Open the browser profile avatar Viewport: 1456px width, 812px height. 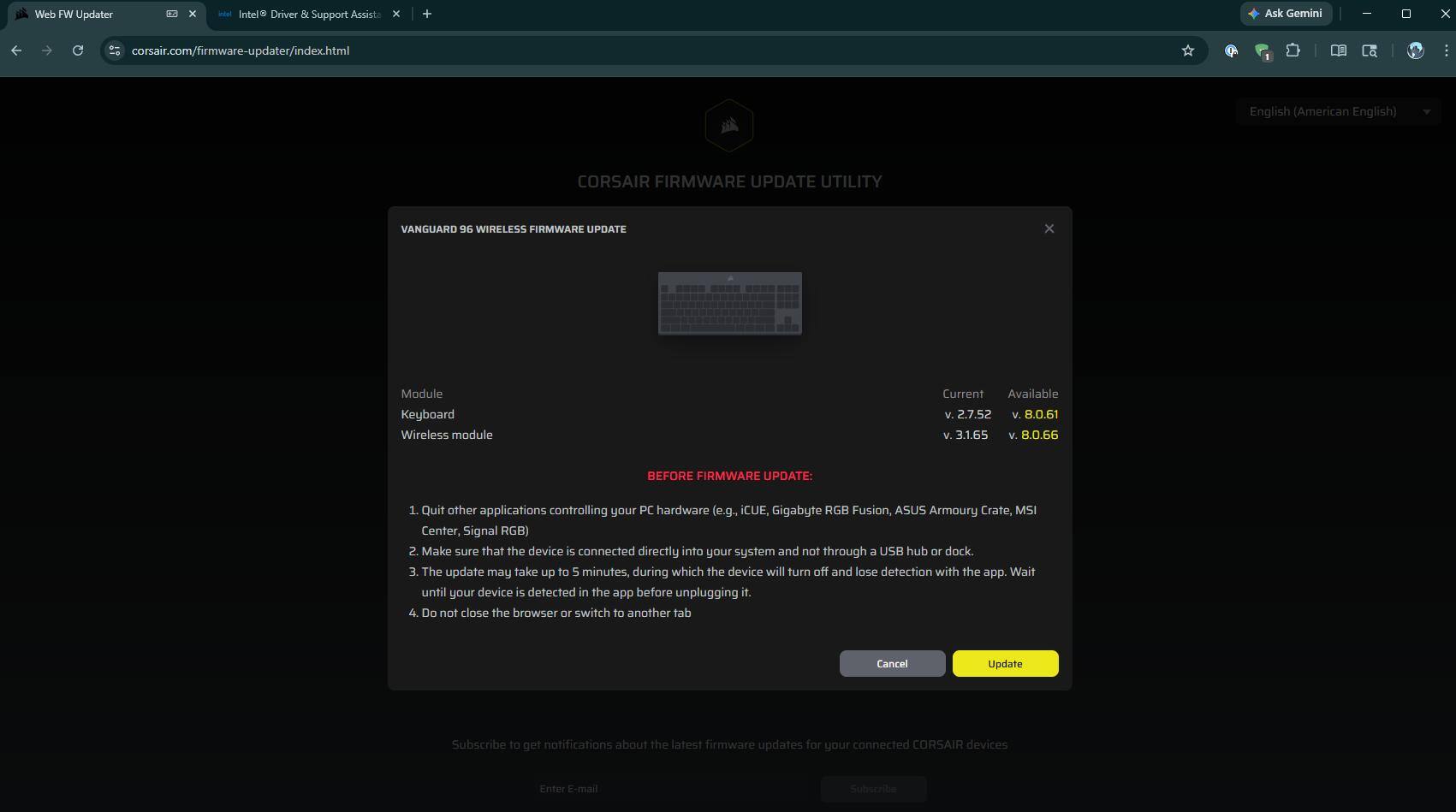click(1416, 50)
